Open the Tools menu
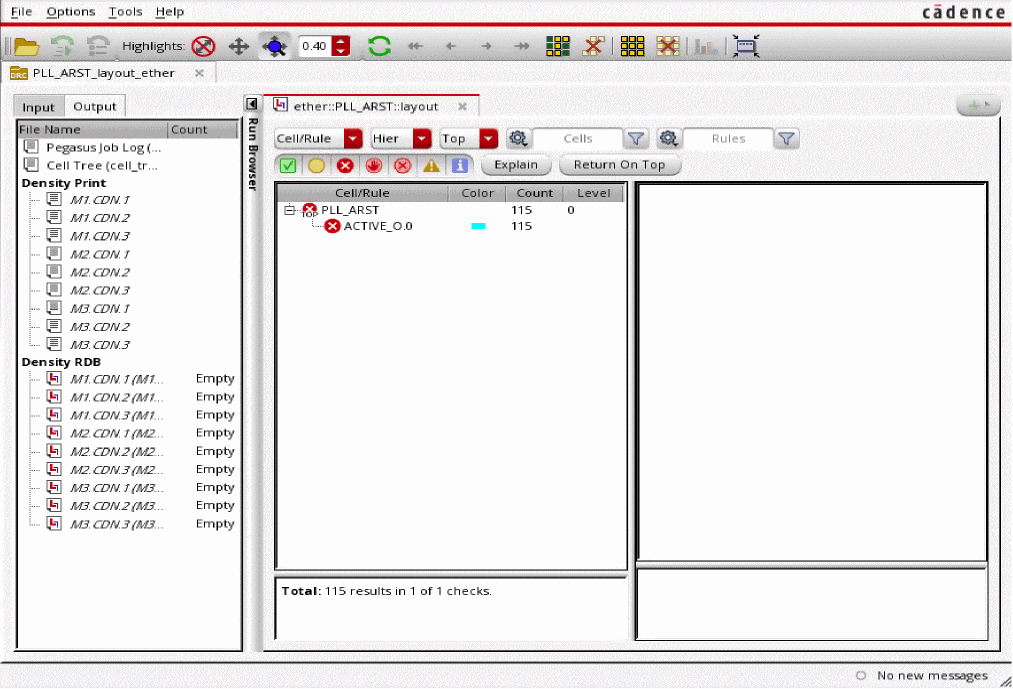The image size is (1013, 689). (125, 11)
